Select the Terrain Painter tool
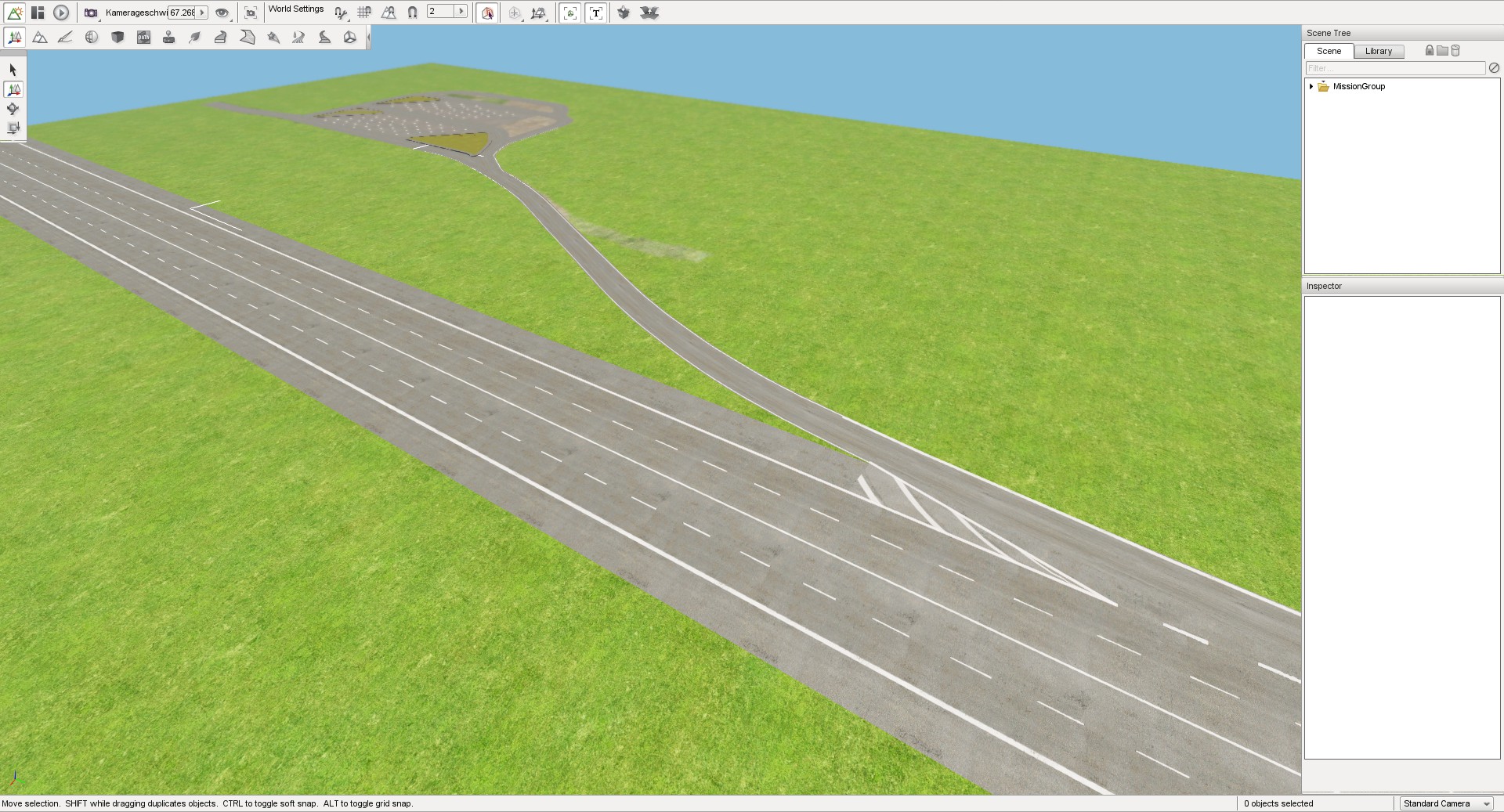 (66, 38)
